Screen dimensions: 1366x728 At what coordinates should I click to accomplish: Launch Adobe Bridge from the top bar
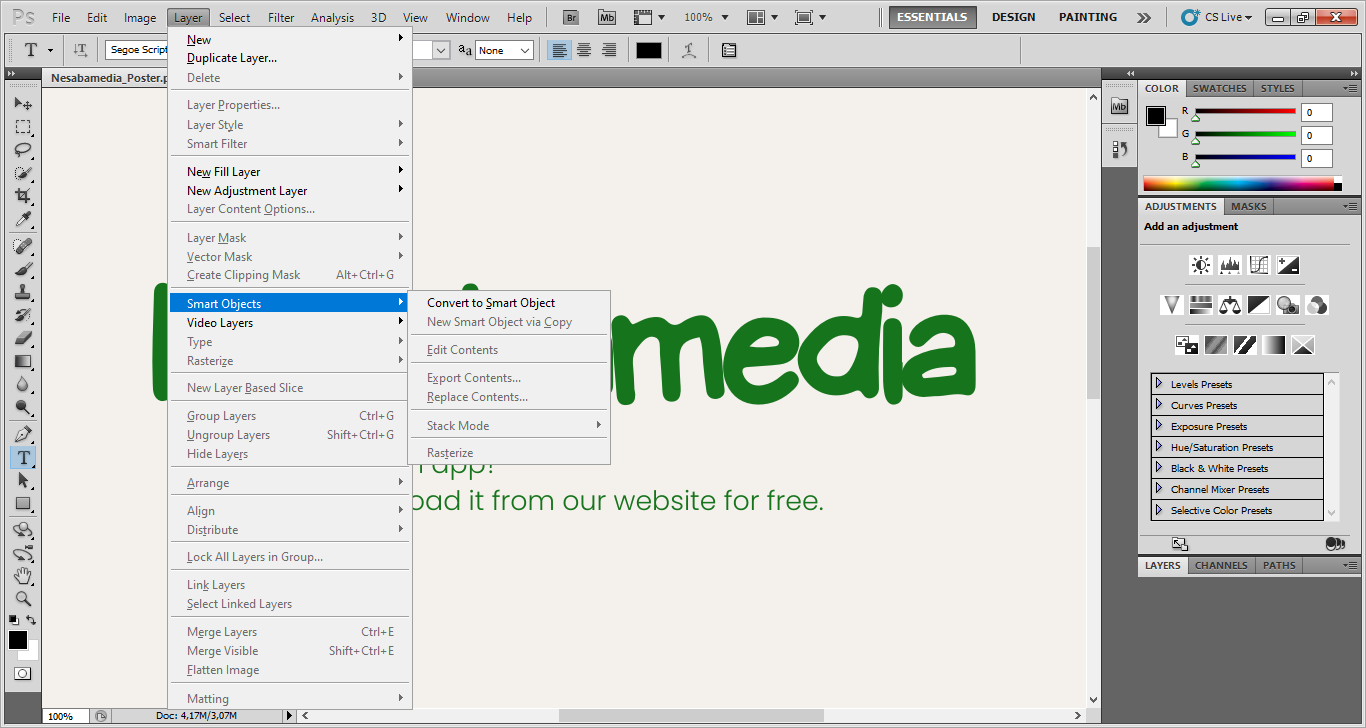[x=570, y=17]
